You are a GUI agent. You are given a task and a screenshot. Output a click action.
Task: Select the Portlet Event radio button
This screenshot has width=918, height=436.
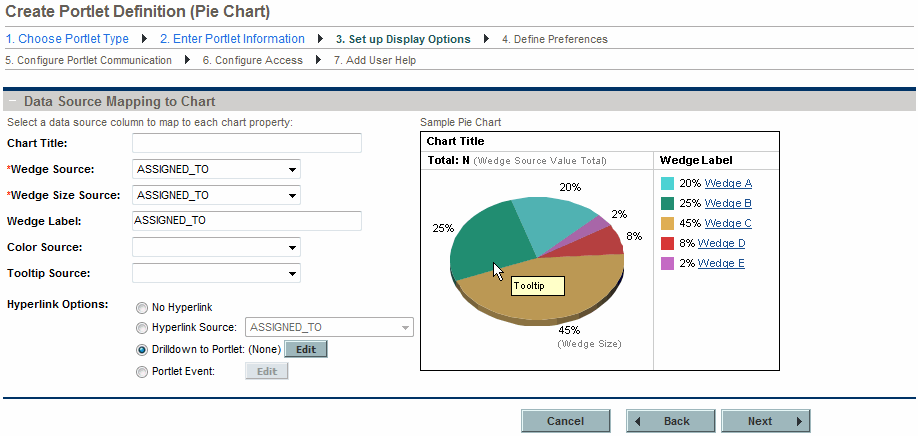point(142,371)
